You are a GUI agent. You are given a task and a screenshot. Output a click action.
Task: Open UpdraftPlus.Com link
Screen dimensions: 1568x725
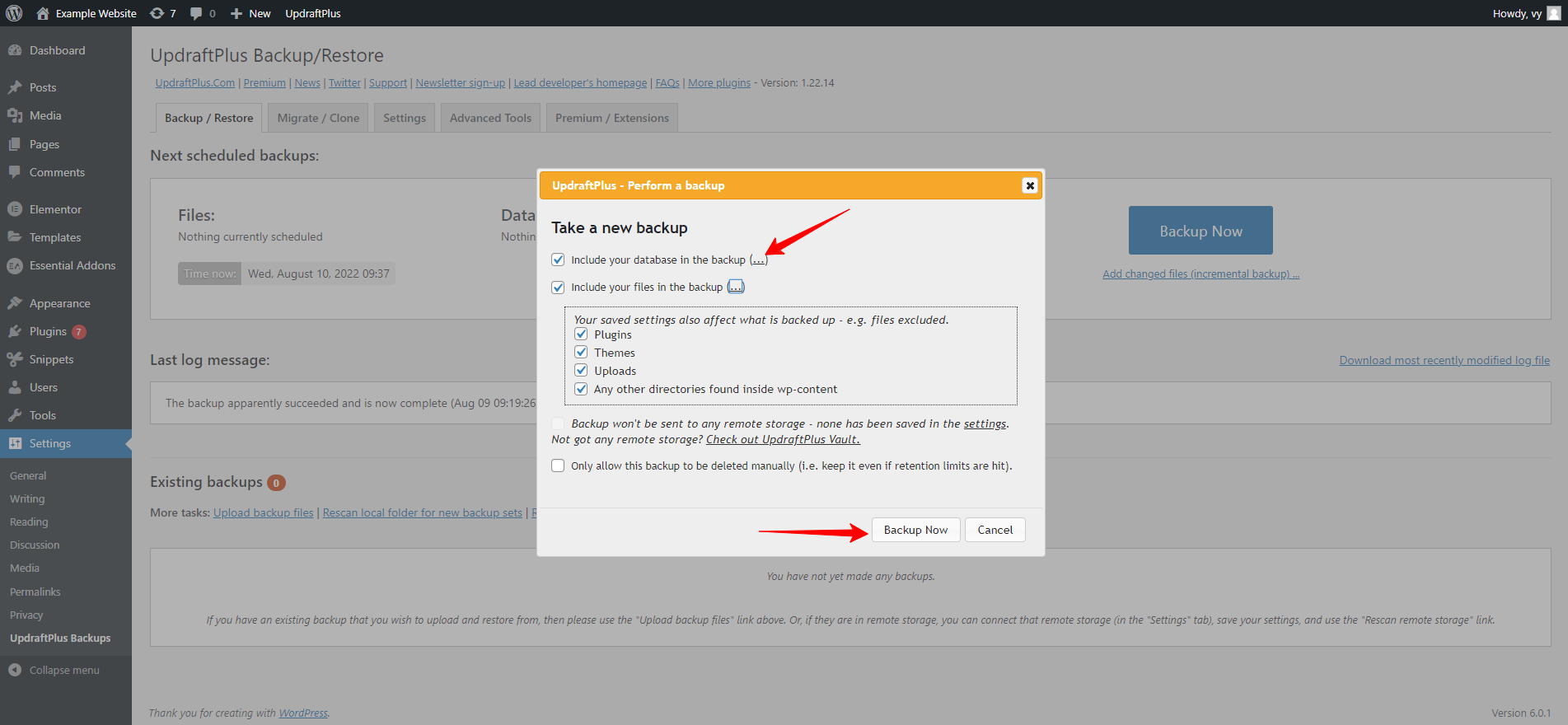195,82
